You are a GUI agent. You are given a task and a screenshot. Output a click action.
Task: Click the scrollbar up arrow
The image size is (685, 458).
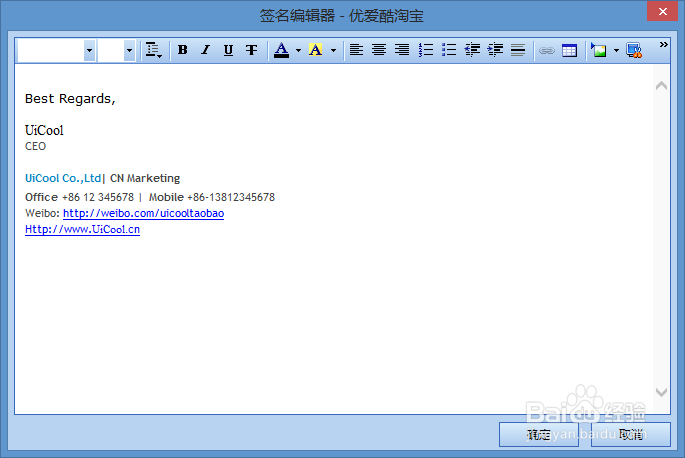(x=661, y=86)
